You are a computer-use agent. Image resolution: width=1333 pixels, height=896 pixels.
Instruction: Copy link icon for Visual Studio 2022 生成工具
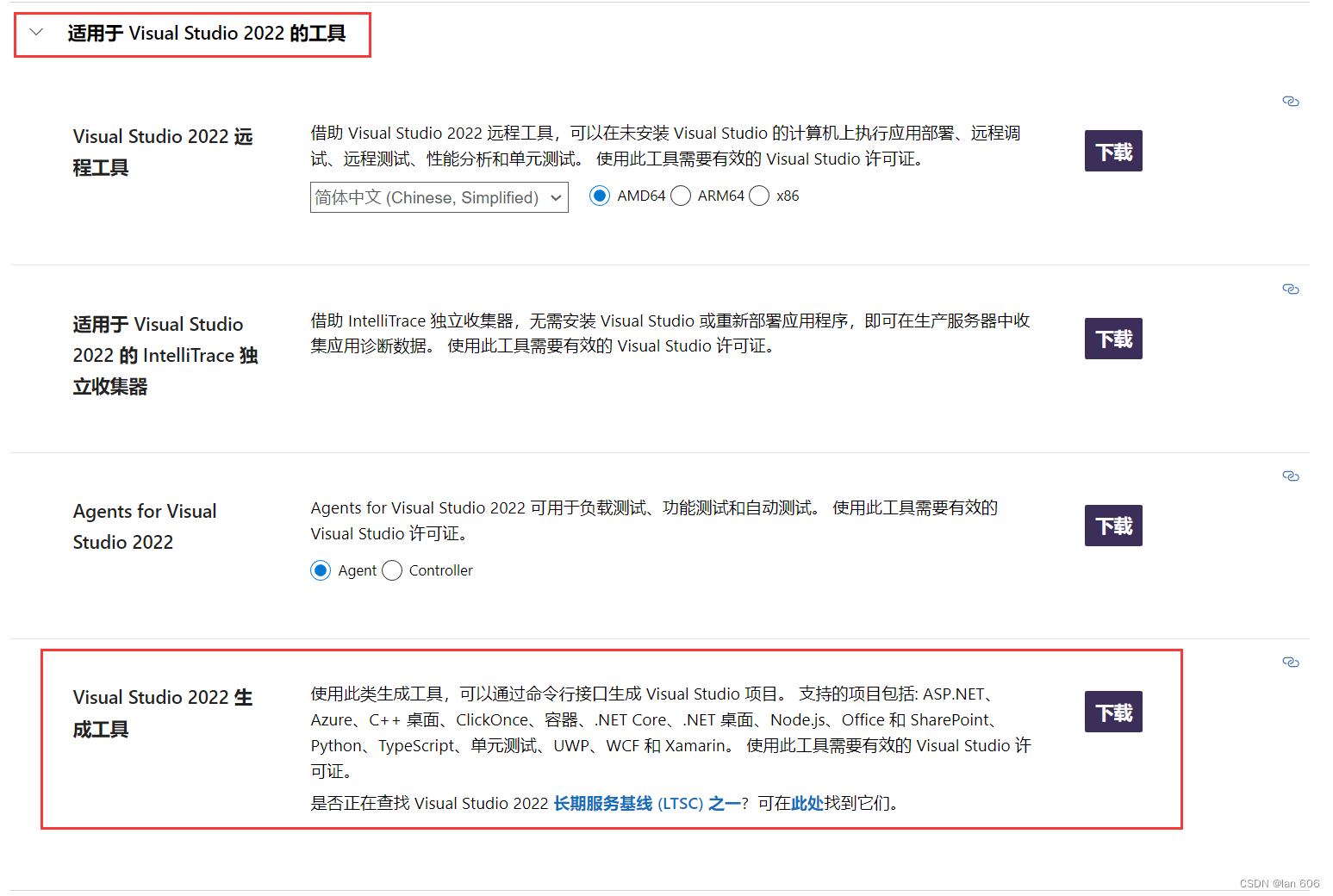tap(1290, 663)
